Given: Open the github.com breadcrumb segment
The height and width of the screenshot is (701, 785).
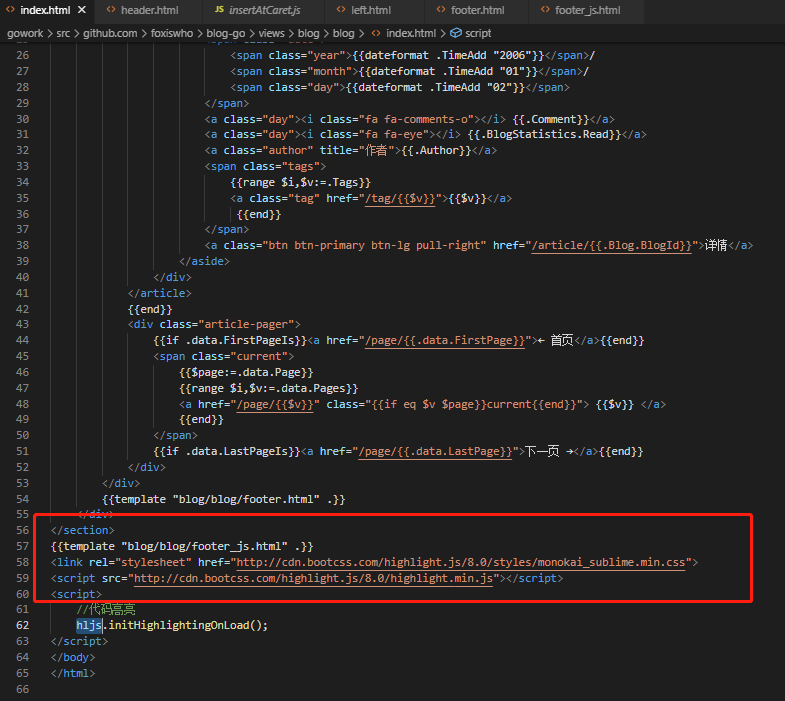Looking at the screenshot, I should tap(110, 33).
